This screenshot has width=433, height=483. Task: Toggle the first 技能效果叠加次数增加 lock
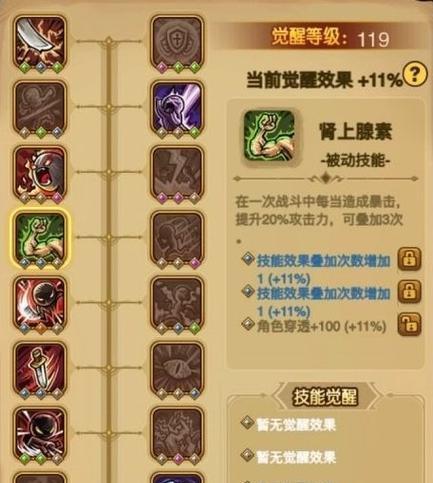tap(409, 259)
